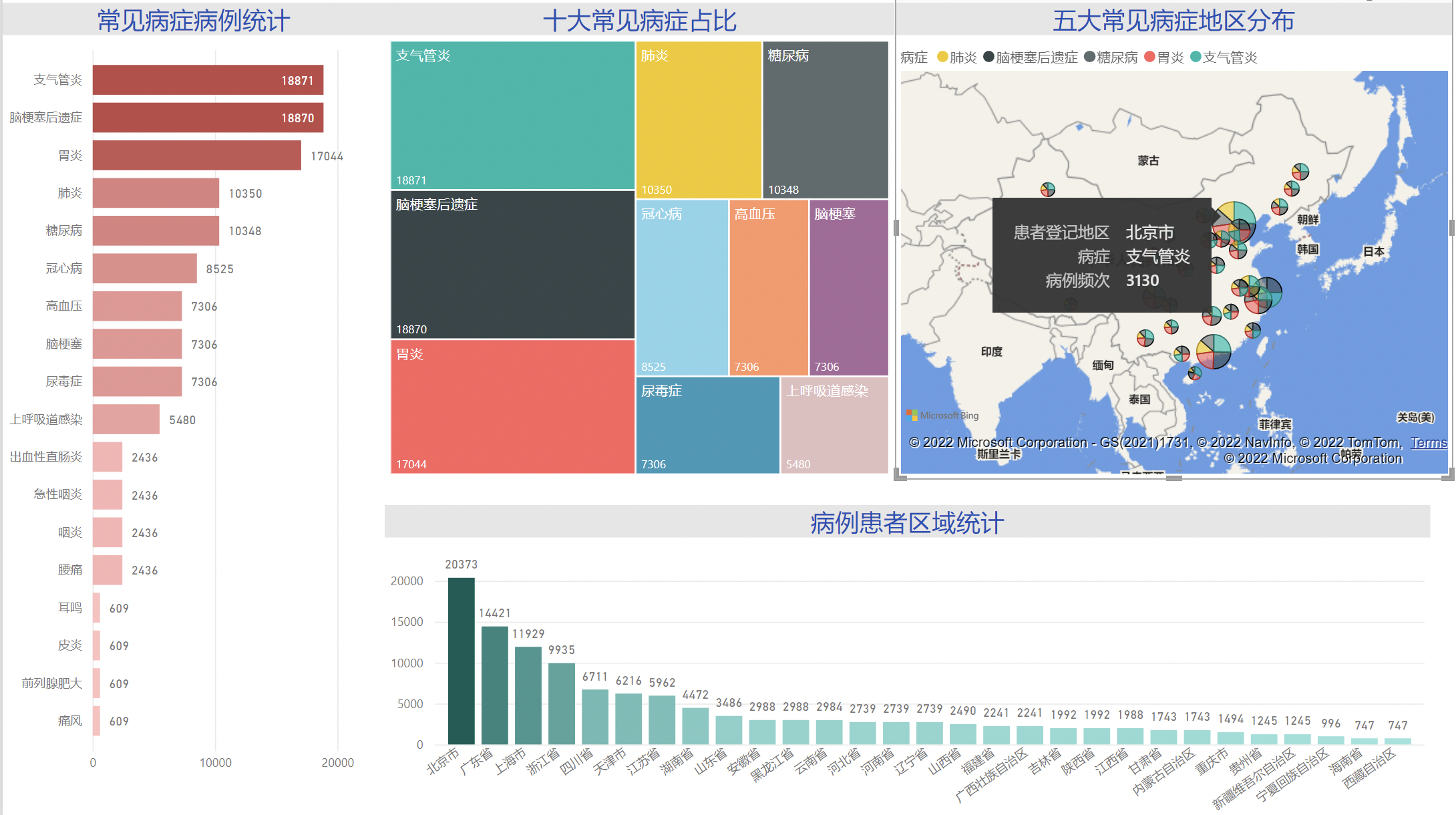Click the Terms link on the map

(x=1428, y=443)
